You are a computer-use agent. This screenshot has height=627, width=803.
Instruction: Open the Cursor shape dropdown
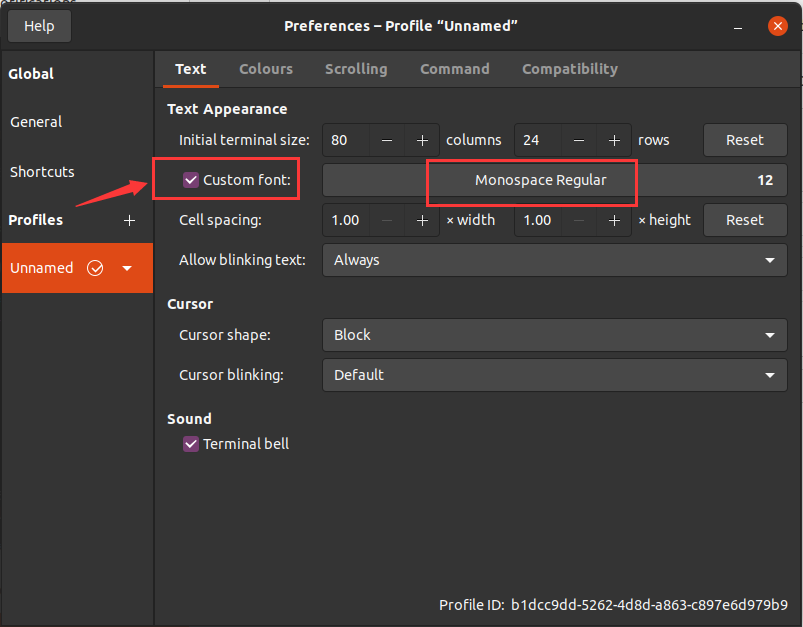click(x=554, y=335)
